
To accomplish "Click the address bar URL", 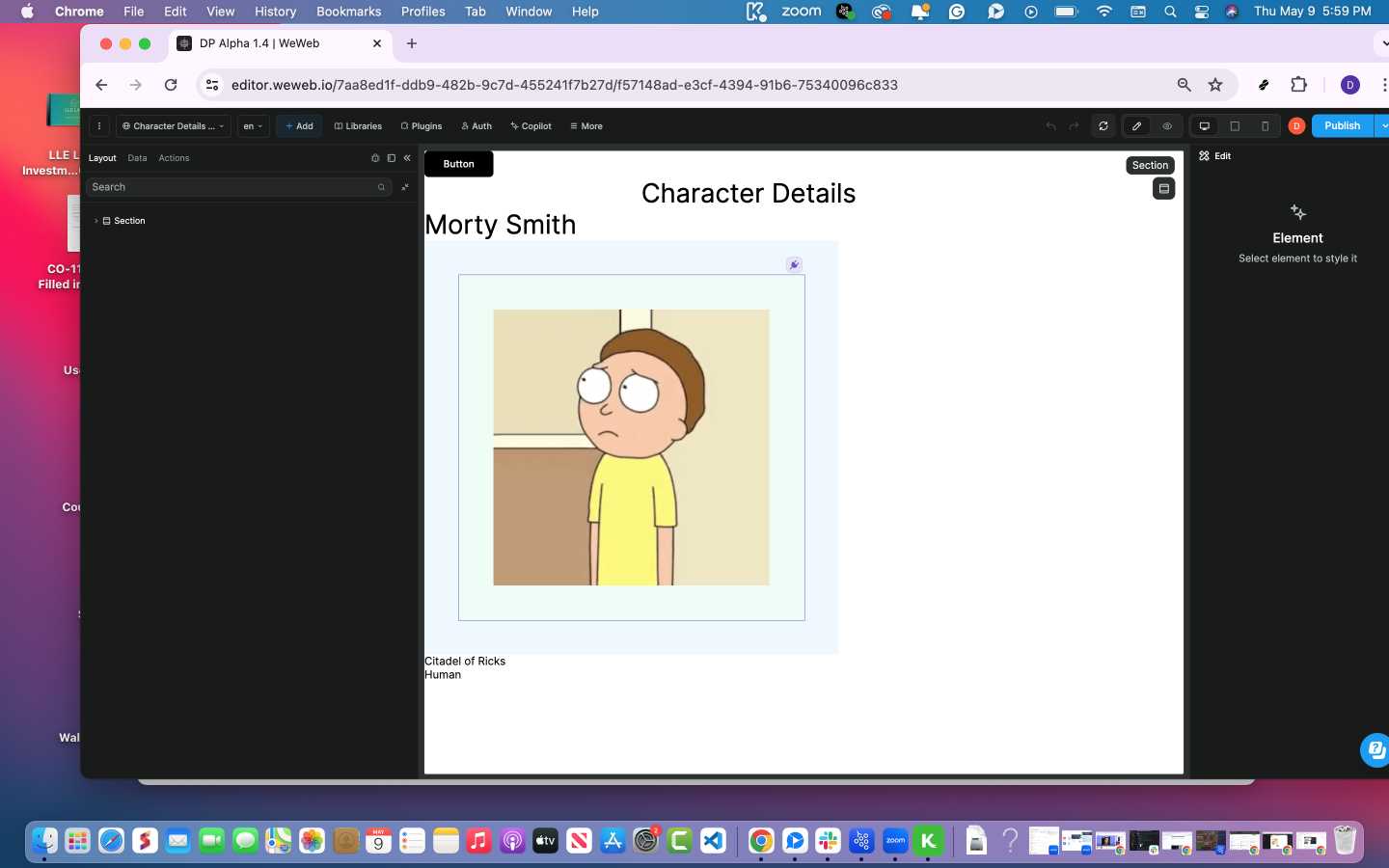I will pos(564,85).
